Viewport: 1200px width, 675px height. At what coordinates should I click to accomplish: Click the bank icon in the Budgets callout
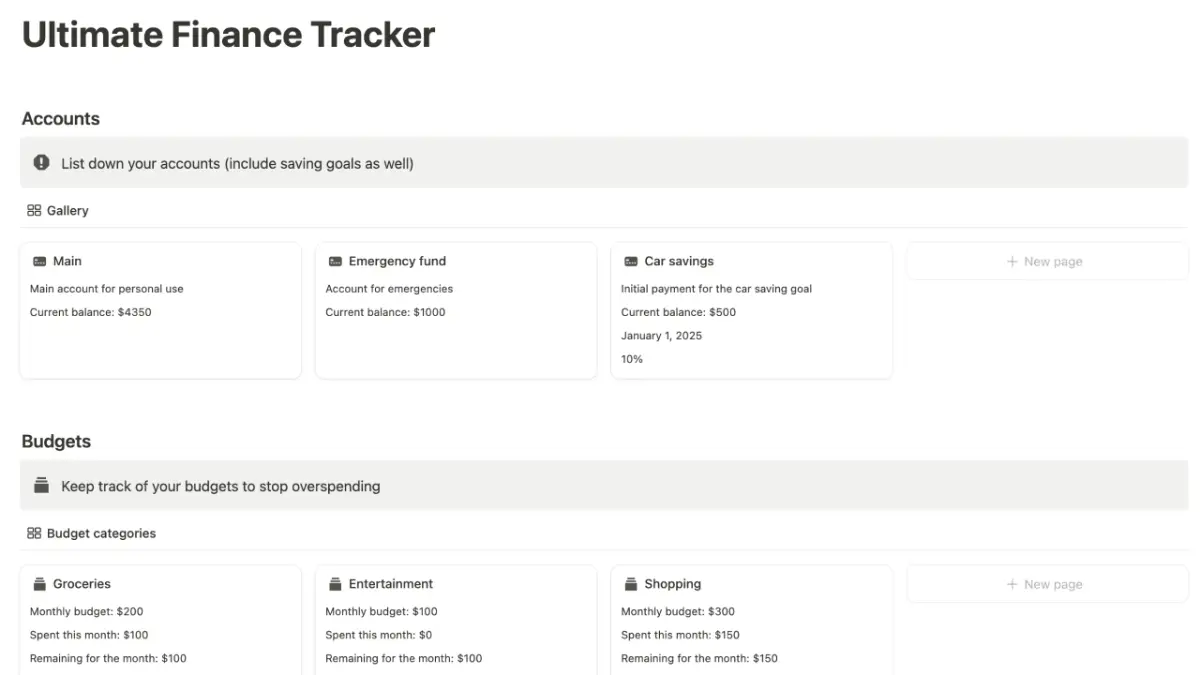coord(40,484)
